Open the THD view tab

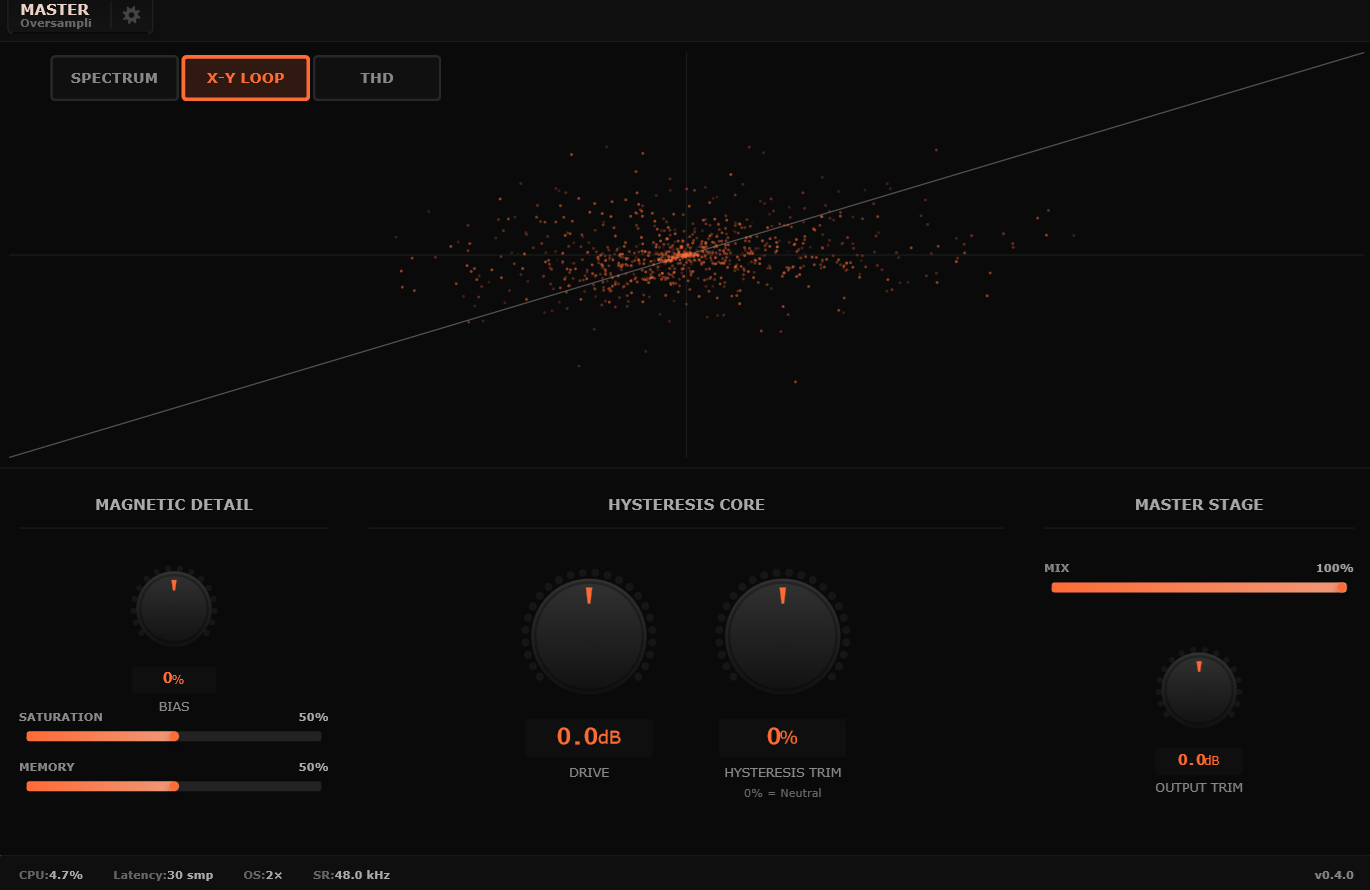(x=377, y=78)
